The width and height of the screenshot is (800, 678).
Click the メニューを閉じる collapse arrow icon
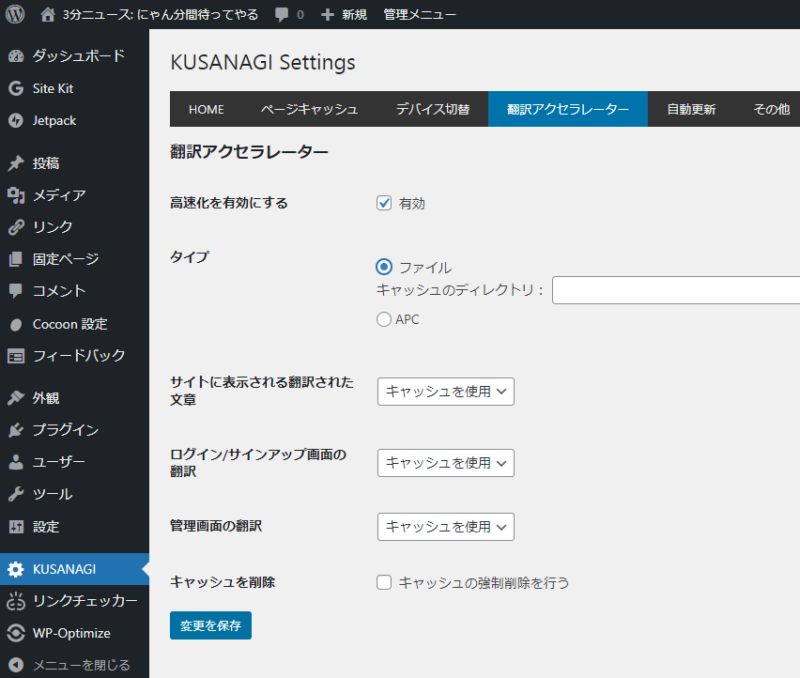click(x=16, y=665)
